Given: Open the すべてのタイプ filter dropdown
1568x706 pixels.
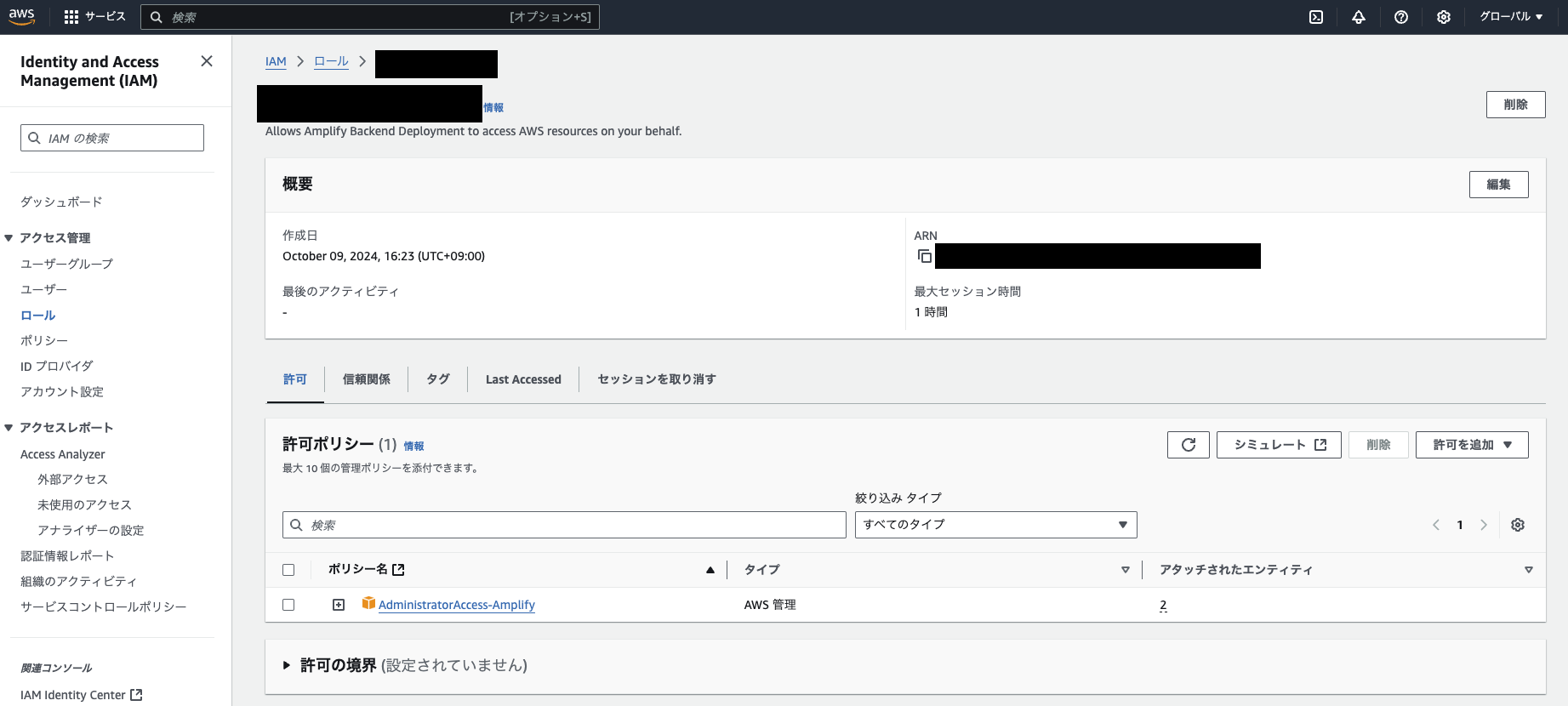Looking at the screenshot, I should pyautogui.click(x=995, y=525).
